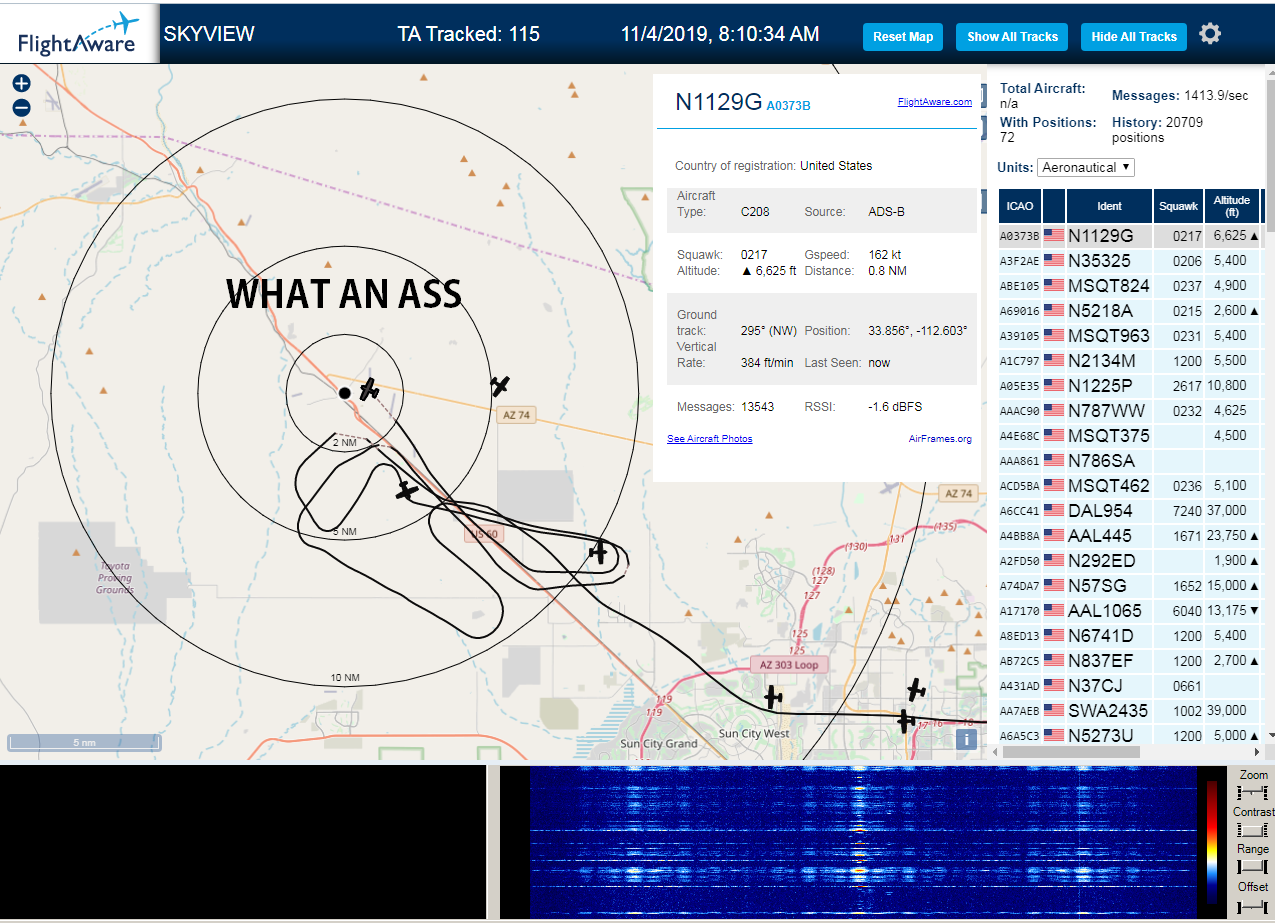This screenshot has width=1275, height=923.
Task: Click the US flag in the N35325 row
Action: coord(1054,261)
